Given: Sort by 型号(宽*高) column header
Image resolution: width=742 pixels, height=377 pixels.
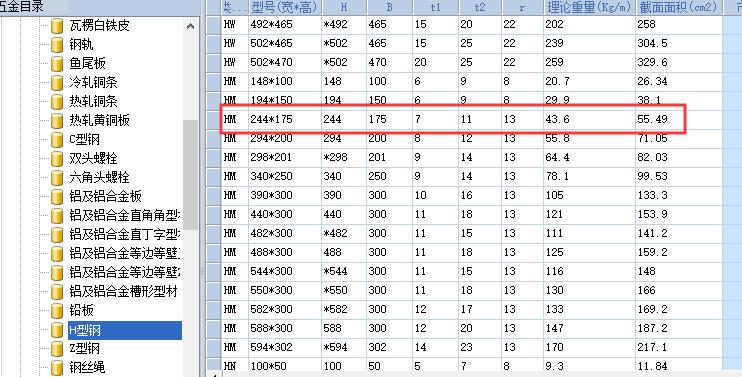Looking at the screenshot, I should pos(285,7).
